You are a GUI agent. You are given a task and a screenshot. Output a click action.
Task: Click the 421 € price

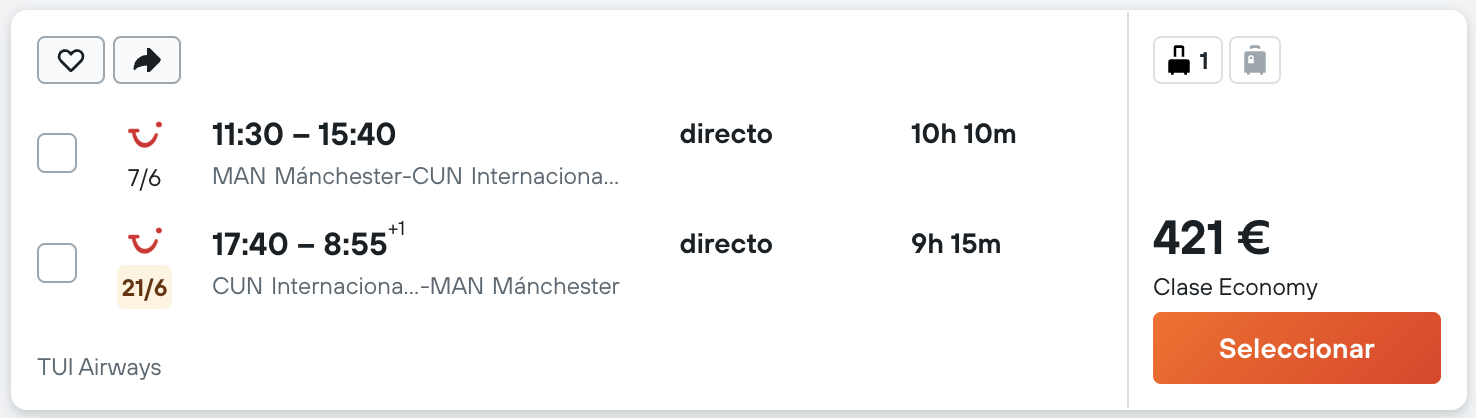coord(1211,238)
